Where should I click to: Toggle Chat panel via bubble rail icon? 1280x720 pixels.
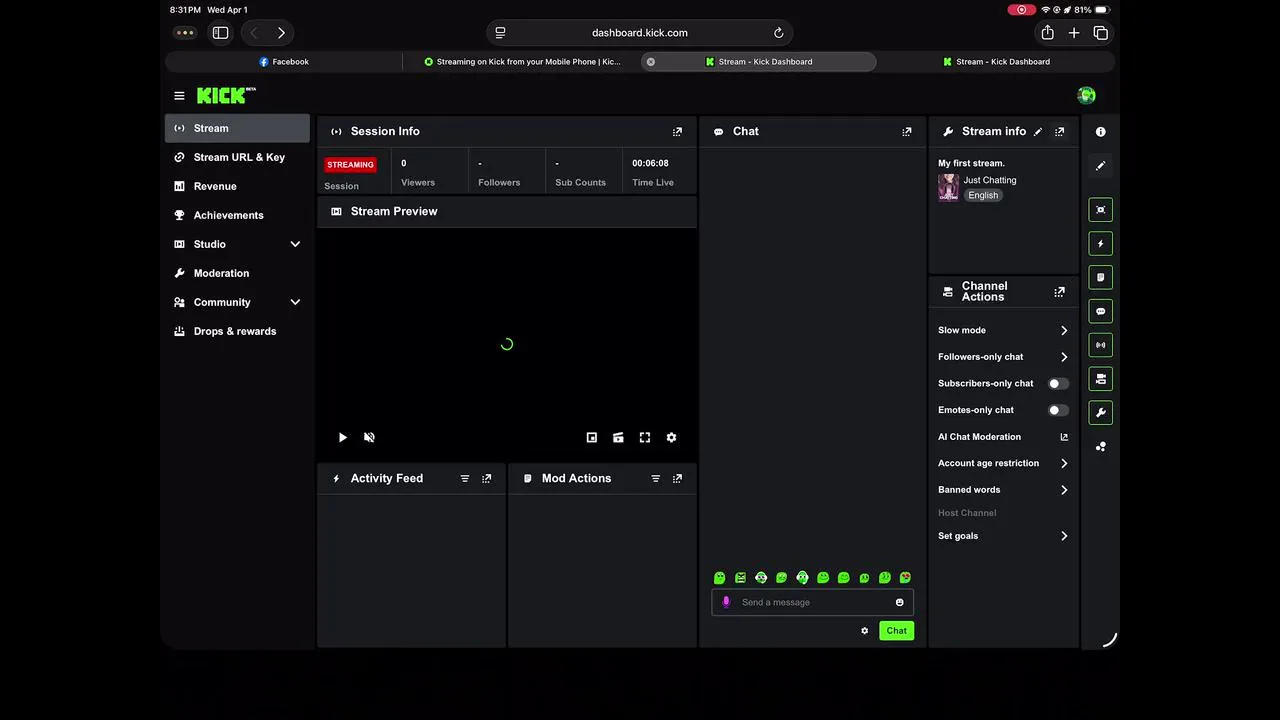[1101, 311]
